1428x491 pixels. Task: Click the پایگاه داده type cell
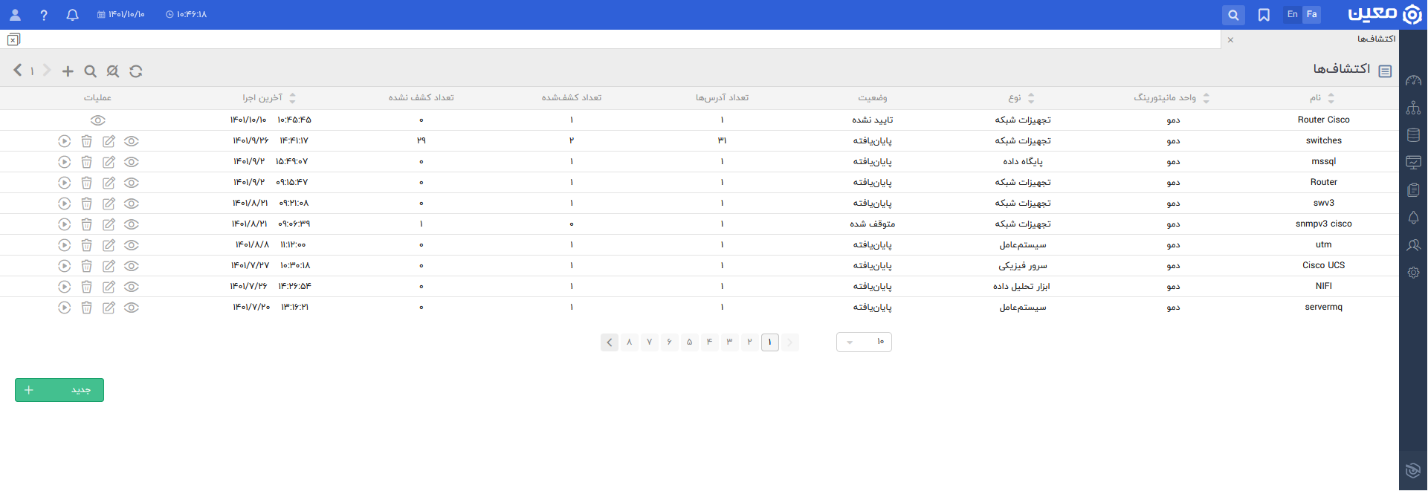(x=1023, y=161)
